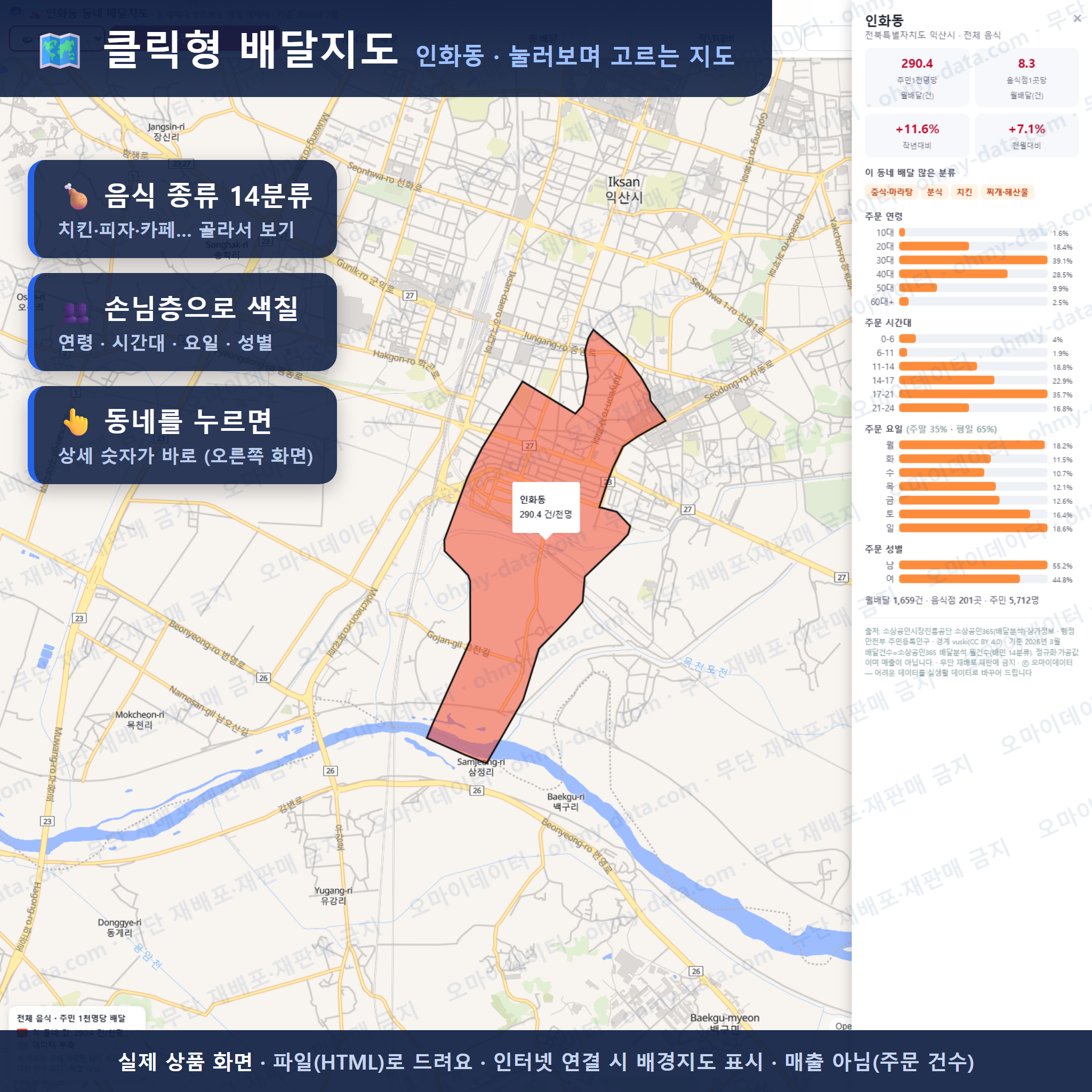Click the 금 weekday row label
1092x1092 pixels.
click(890, 500)
